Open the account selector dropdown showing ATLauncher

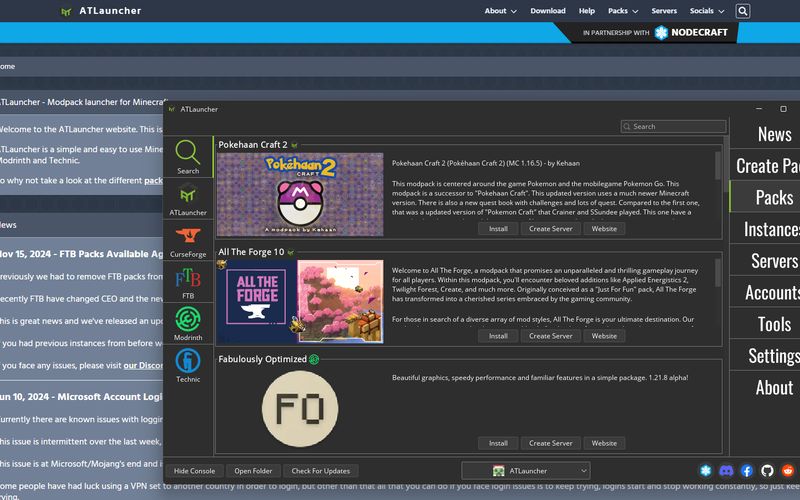pos(526,471)
